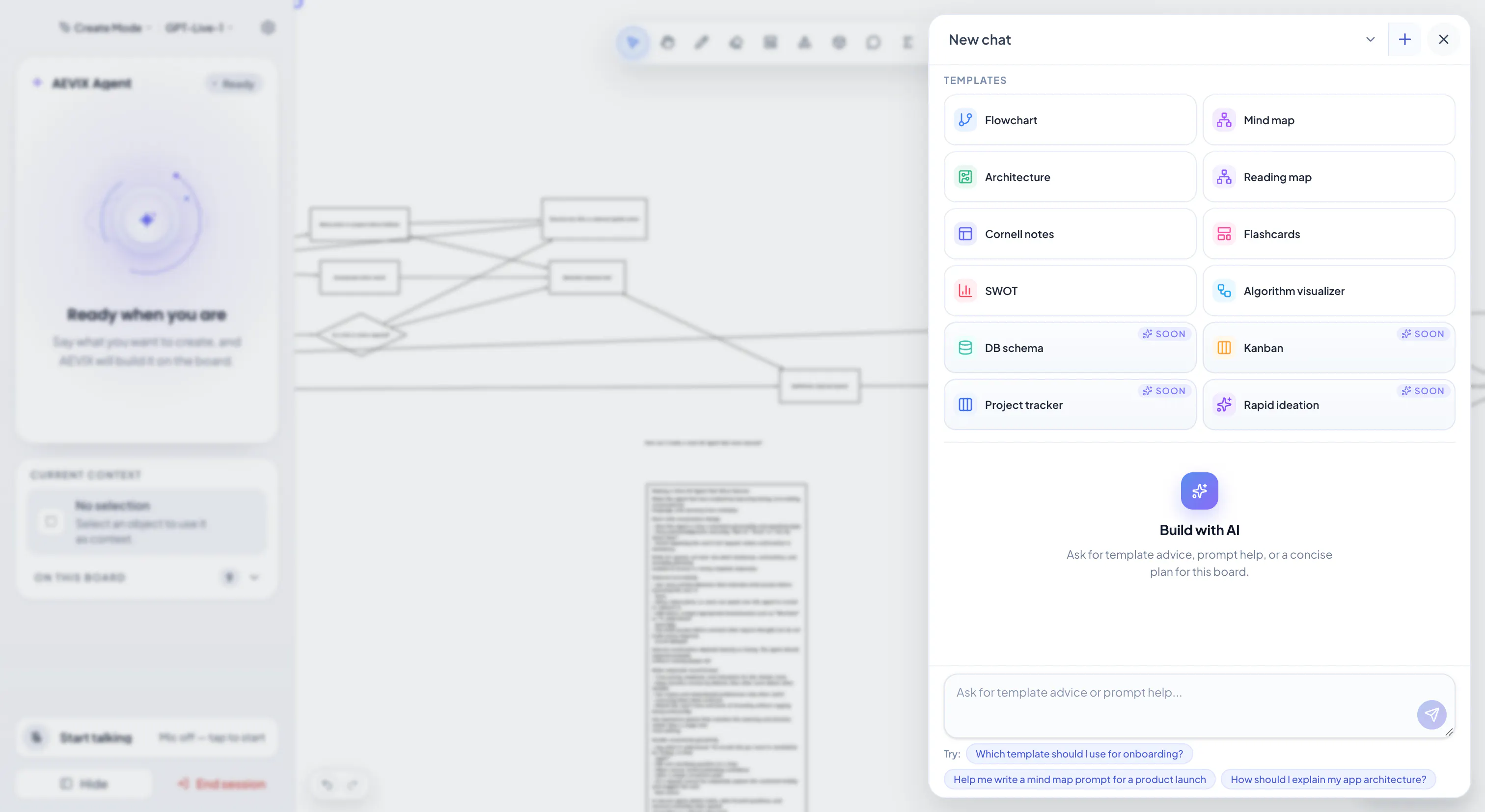The image size is (1485, 812).
Task: Pick the pencil draw tool in toolbar
Action: [702, 42]
